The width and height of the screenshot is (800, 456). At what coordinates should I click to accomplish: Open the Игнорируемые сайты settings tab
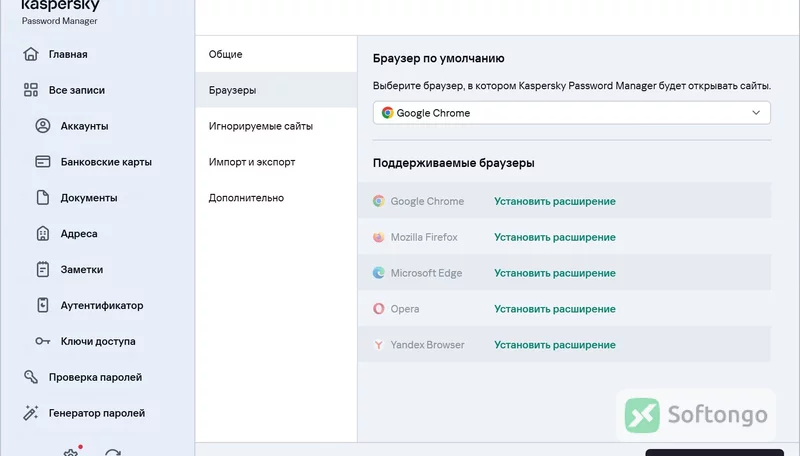[x=276, y=126]
